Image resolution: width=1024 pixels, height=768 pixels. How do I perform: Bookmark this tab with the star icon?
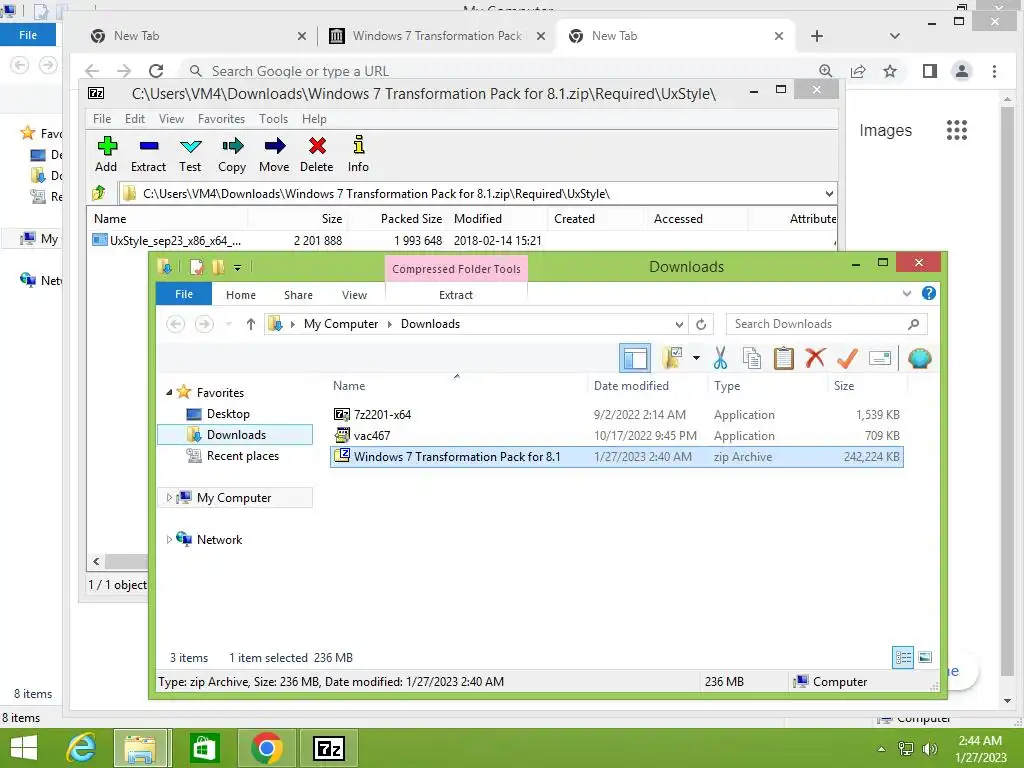pyautogui.click(x=889, y=71)
